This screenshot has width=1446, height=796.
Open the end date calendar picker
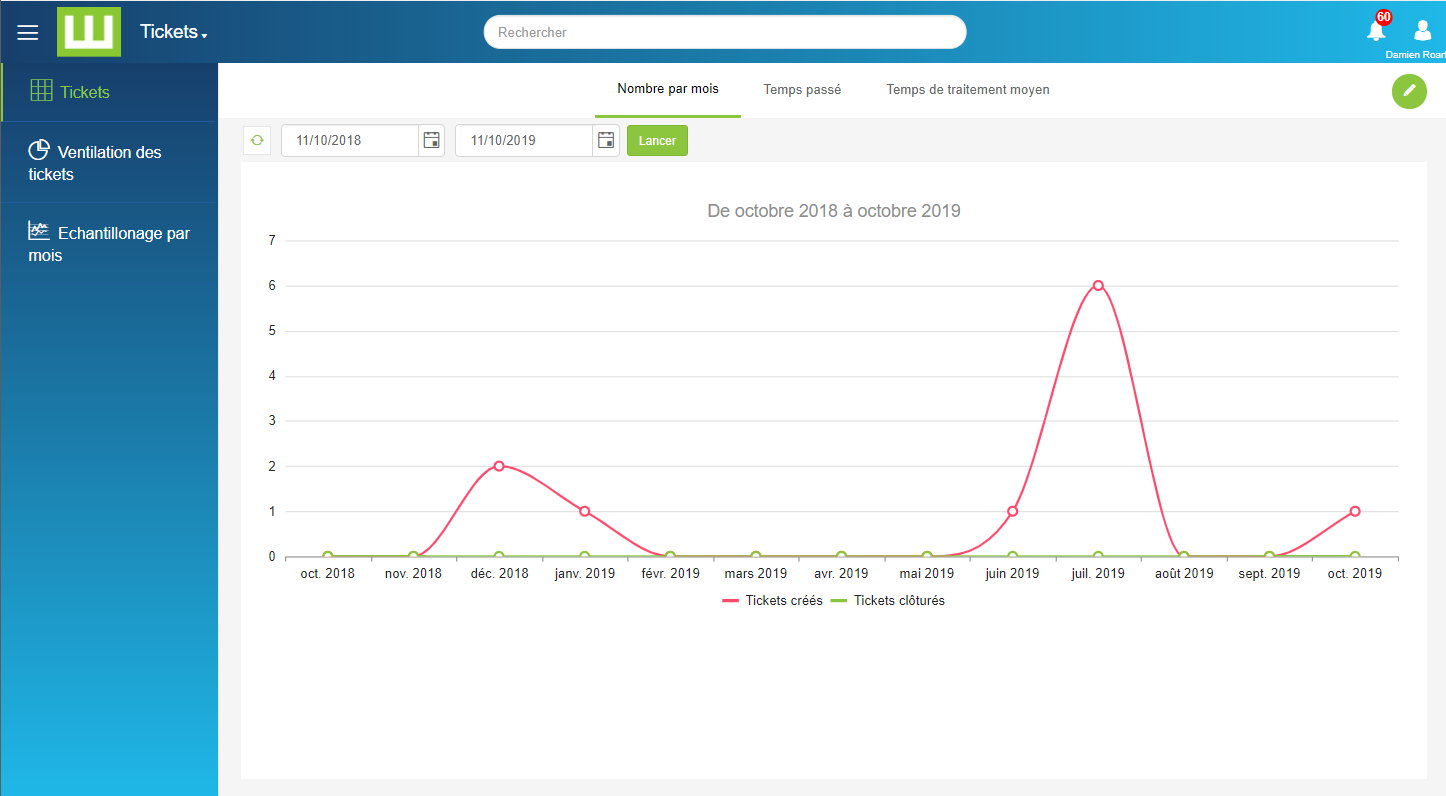click(x=606, y=141)
